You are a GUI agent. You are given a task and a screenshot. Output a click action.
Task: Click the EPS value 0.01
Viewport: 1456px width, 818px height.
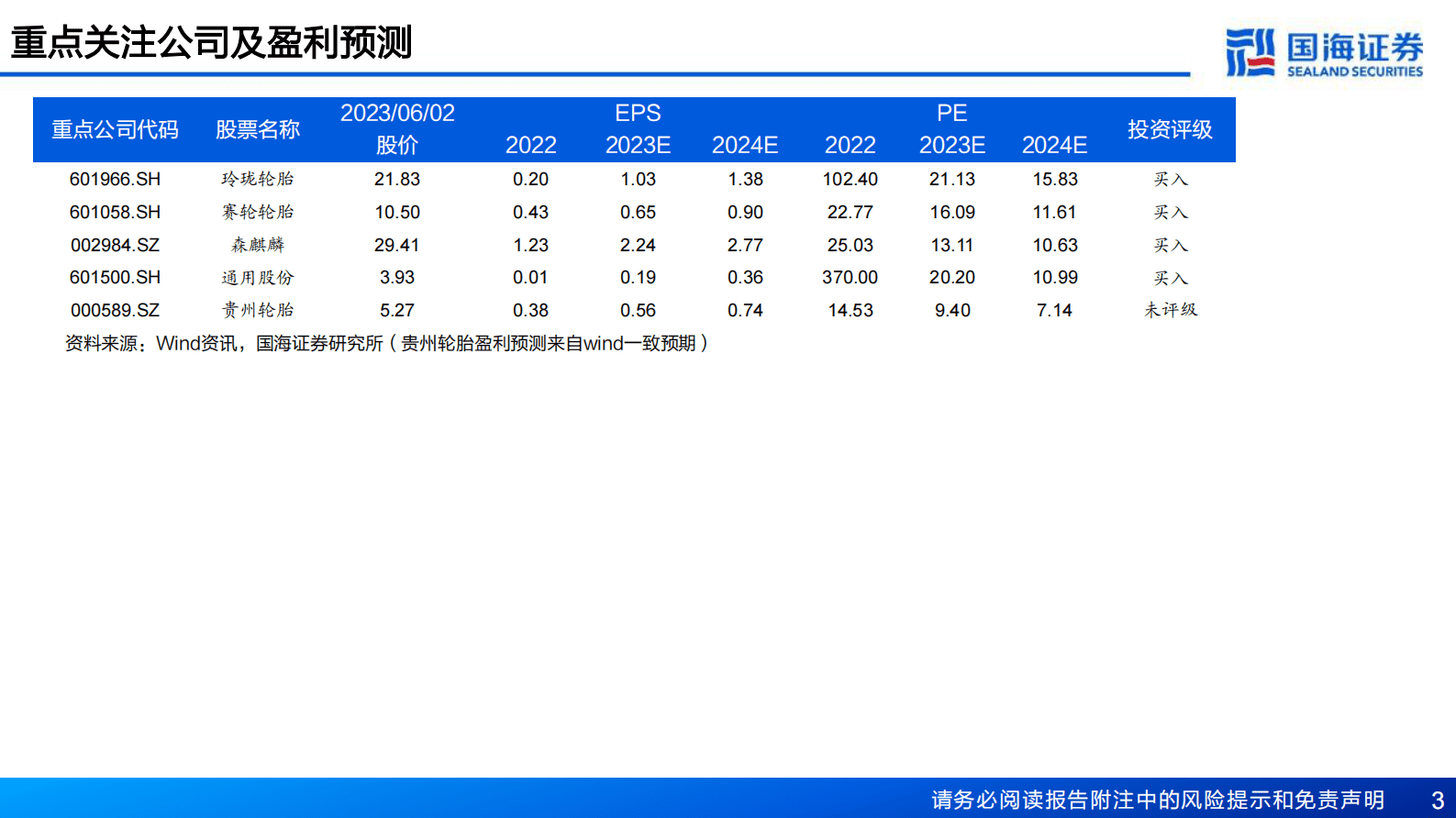530,277
